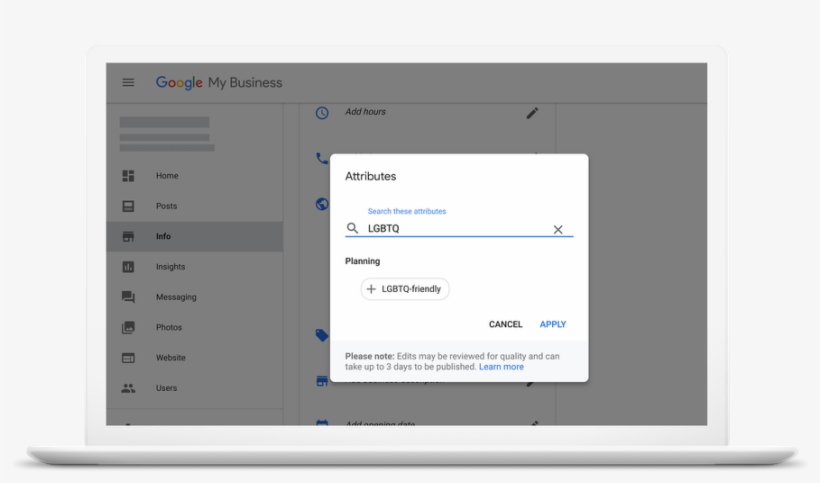Clear the attribute search with X icon

coord(558,229)
